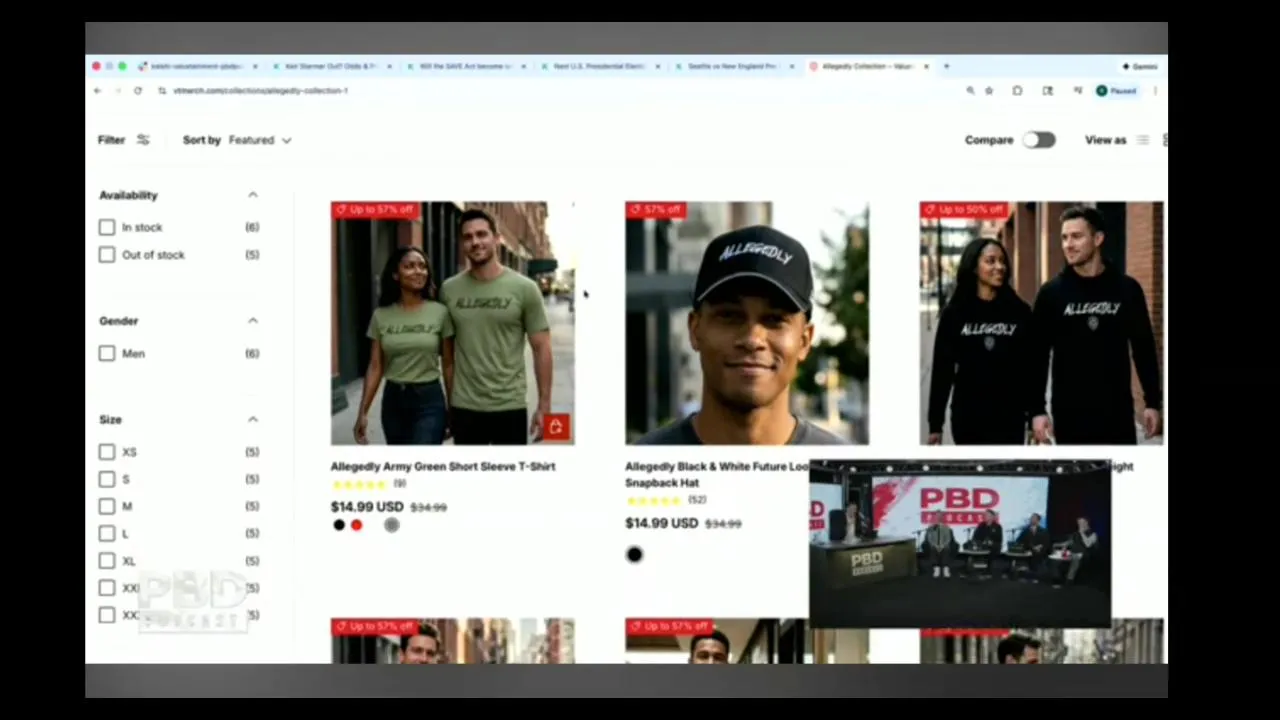The width and height of the screenshot is (1280, 720).
Task: Click the $14.99 USD price under the T-shirt
Action: point(367,507)
